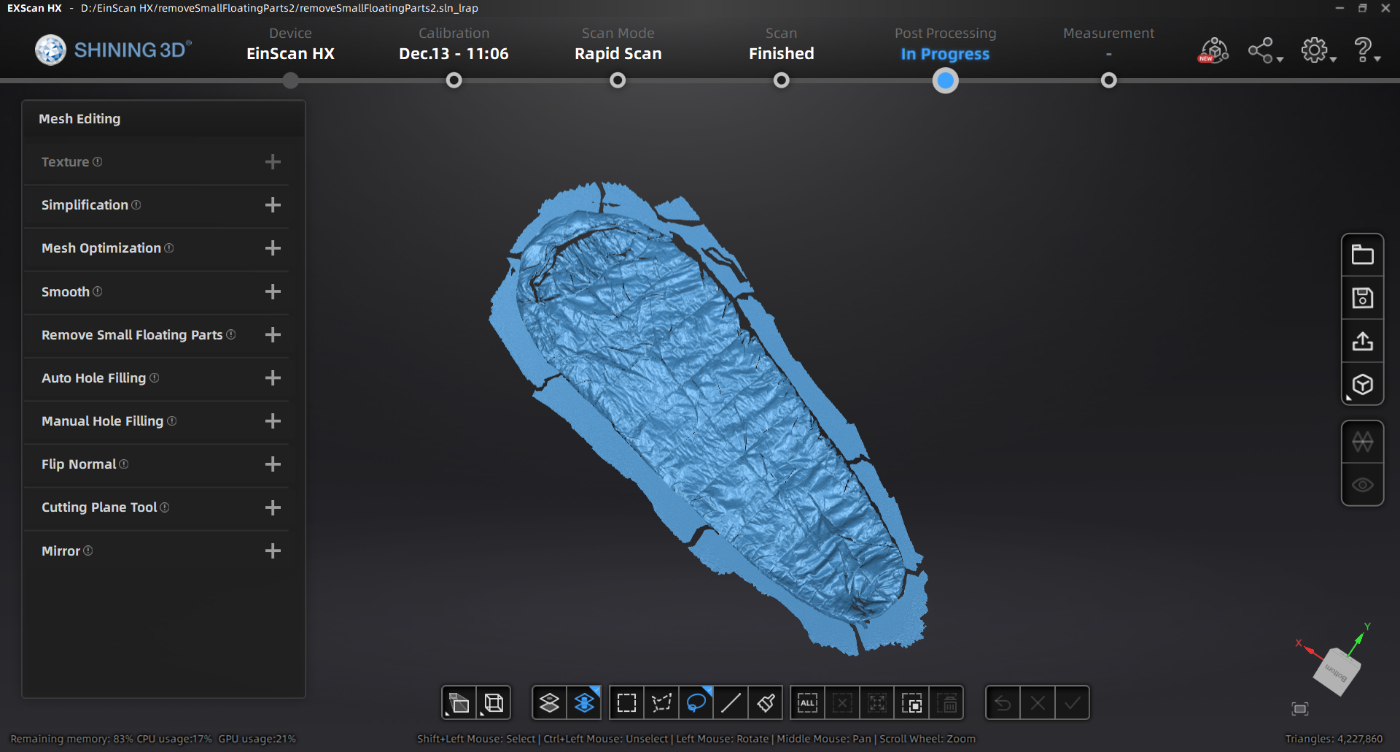Click the 3D cube model icon
The width and height of the screenshot is (1400, 752).
(1362, 384)
